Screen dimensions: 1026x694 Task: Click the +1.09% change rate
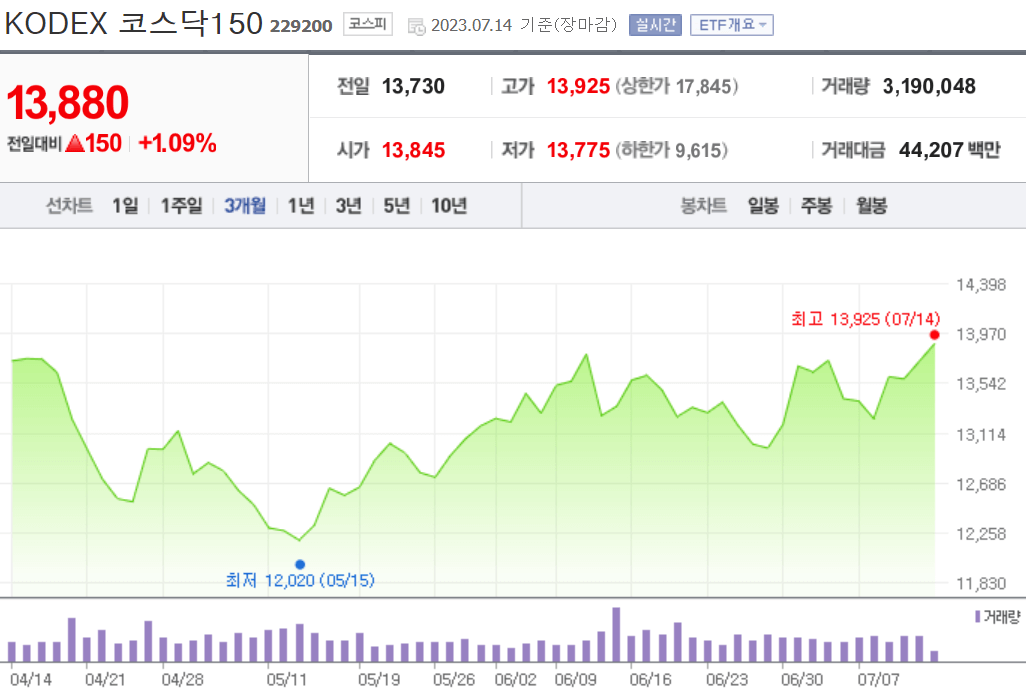pos(177,143)
